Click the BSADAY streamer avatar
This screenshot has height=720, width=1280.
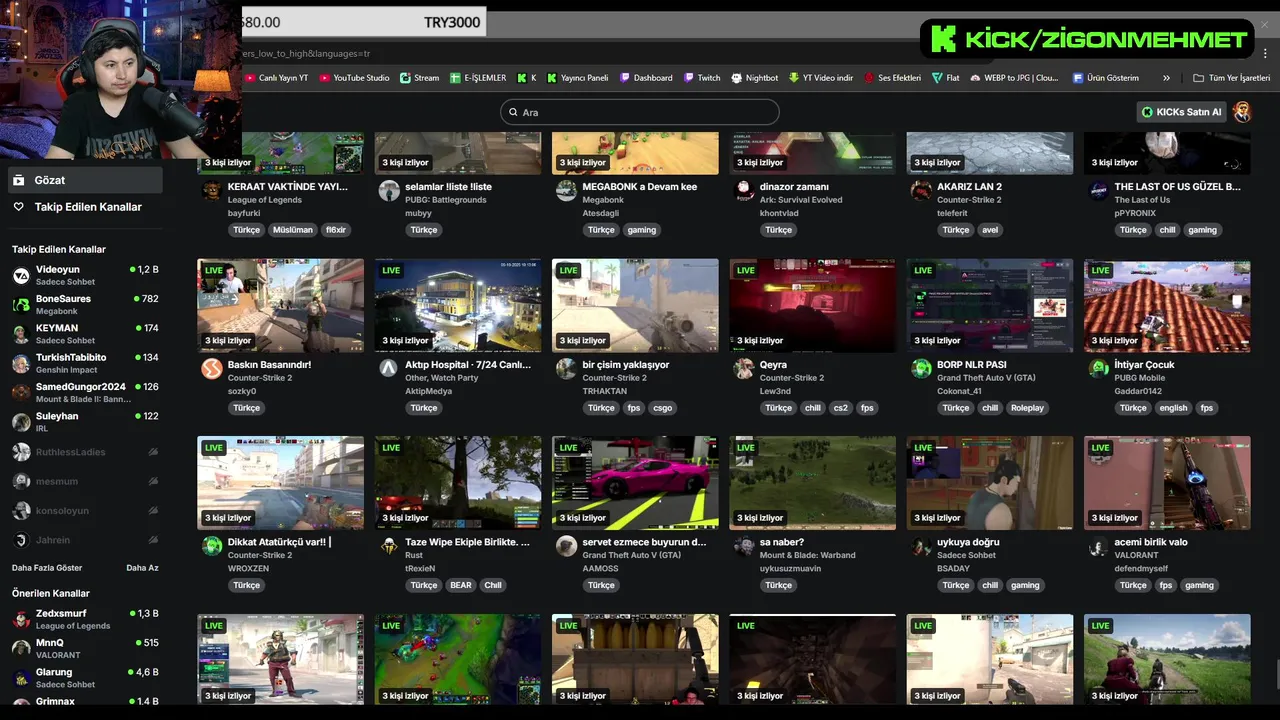click(921, 546)
